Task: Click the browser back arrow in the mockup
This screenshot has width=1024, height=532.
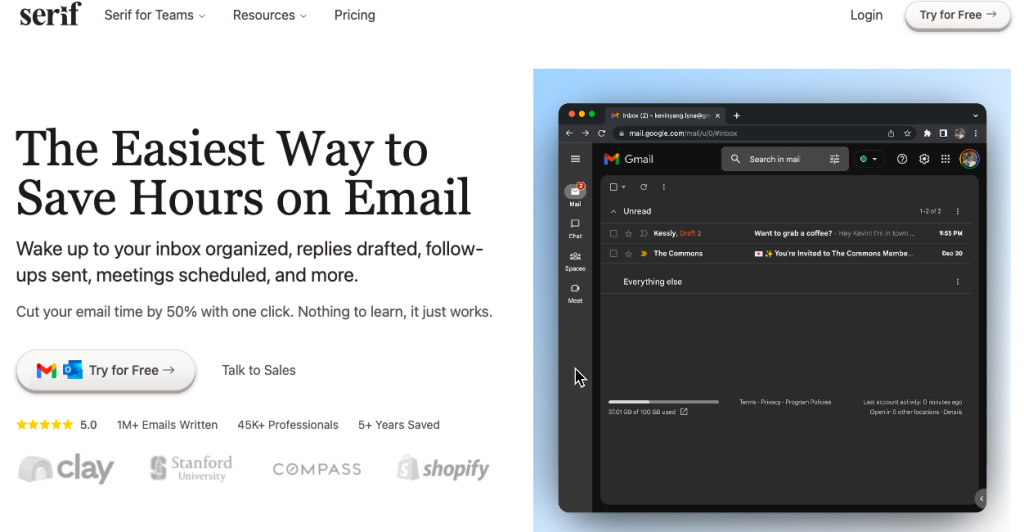Action: 569,133
